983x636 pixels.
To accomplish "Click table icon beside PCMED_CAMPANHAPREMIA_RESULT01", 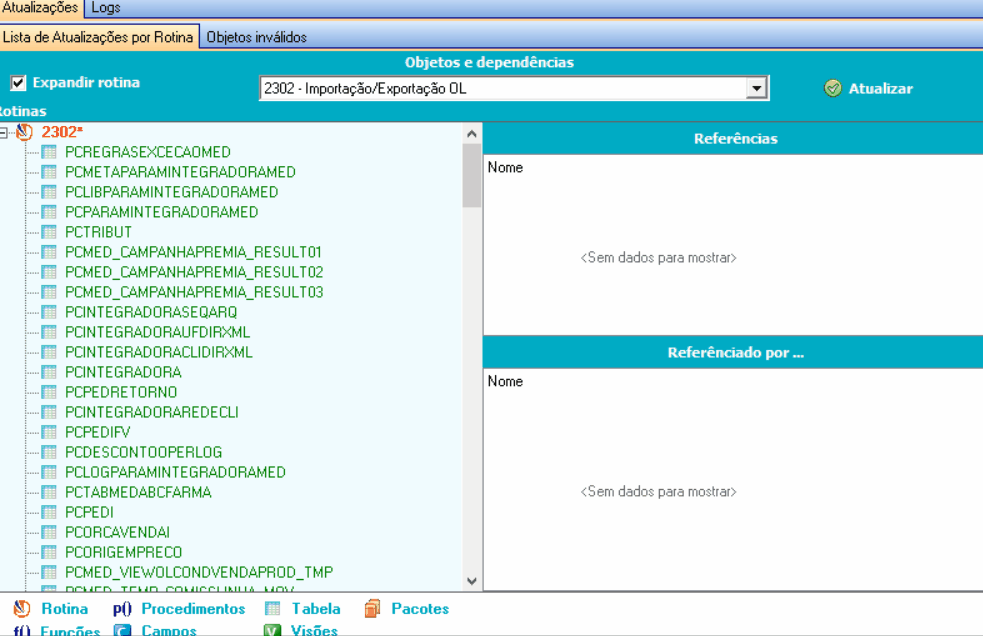I will click(49, 252).
